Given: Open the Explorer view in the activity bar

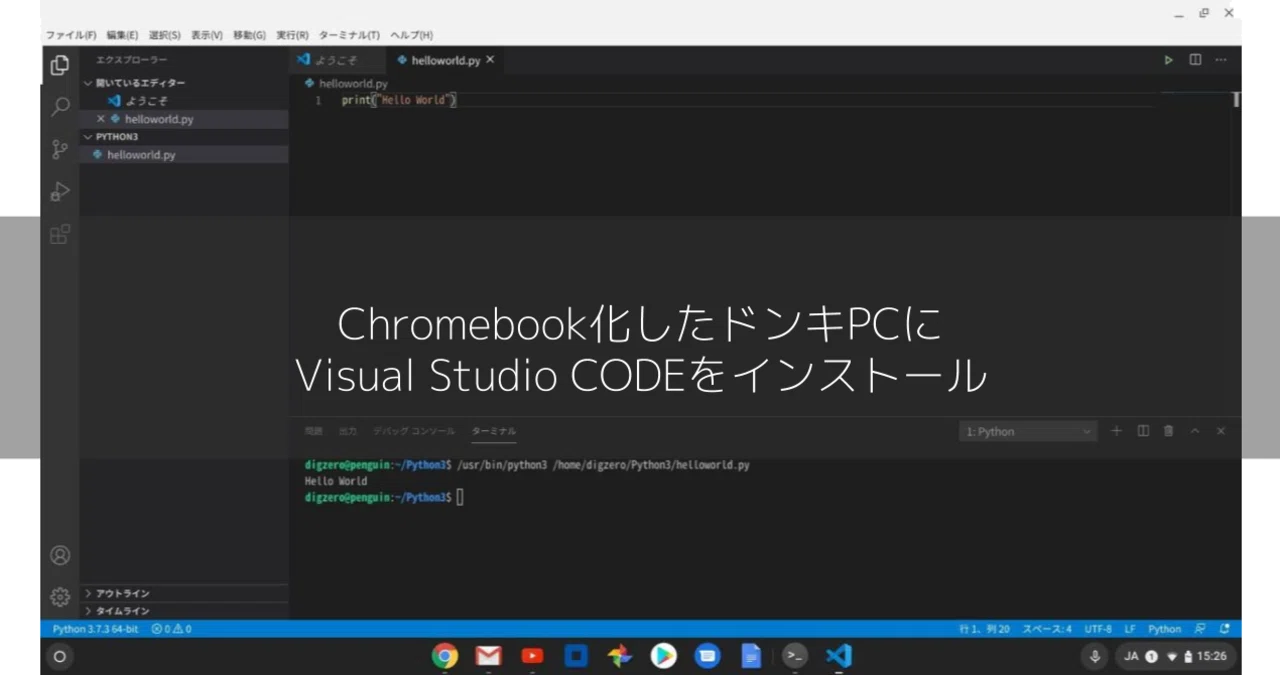Looking at the screenshot, I should coord(60,66).
